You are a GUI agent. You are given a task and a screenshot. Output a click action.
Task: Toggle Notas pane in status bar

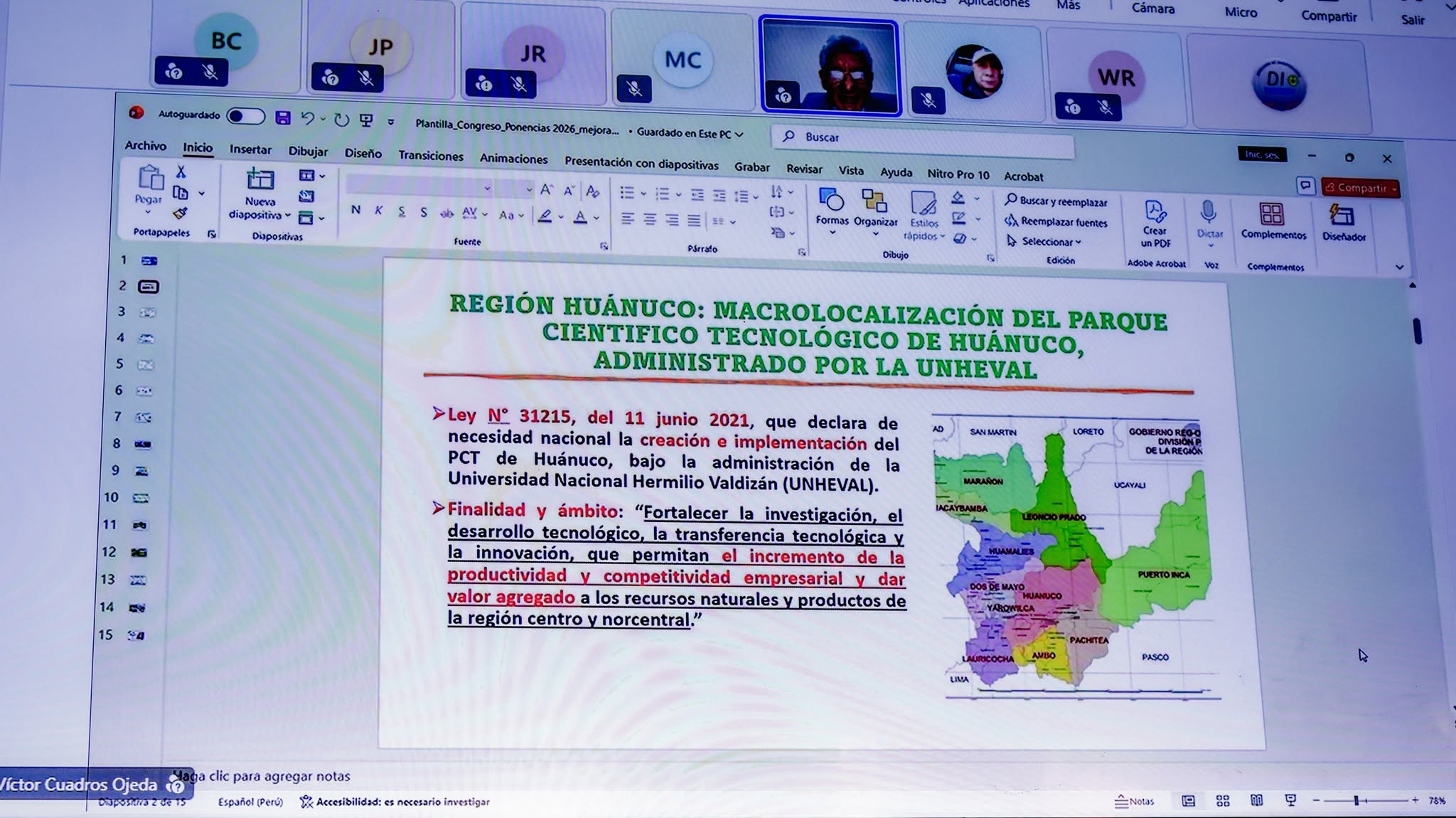click(x=1135, y=801)
